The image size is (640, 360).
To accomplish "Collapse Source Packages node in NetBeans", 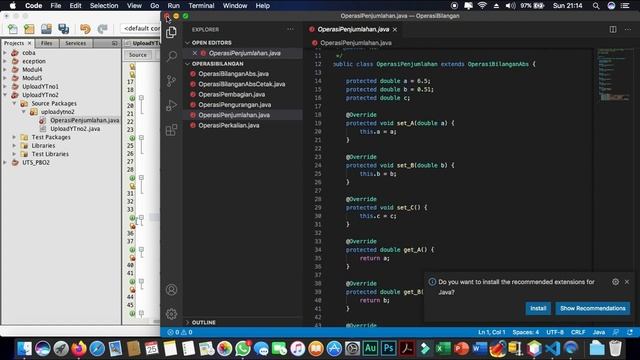I will [x=14, y=103].
